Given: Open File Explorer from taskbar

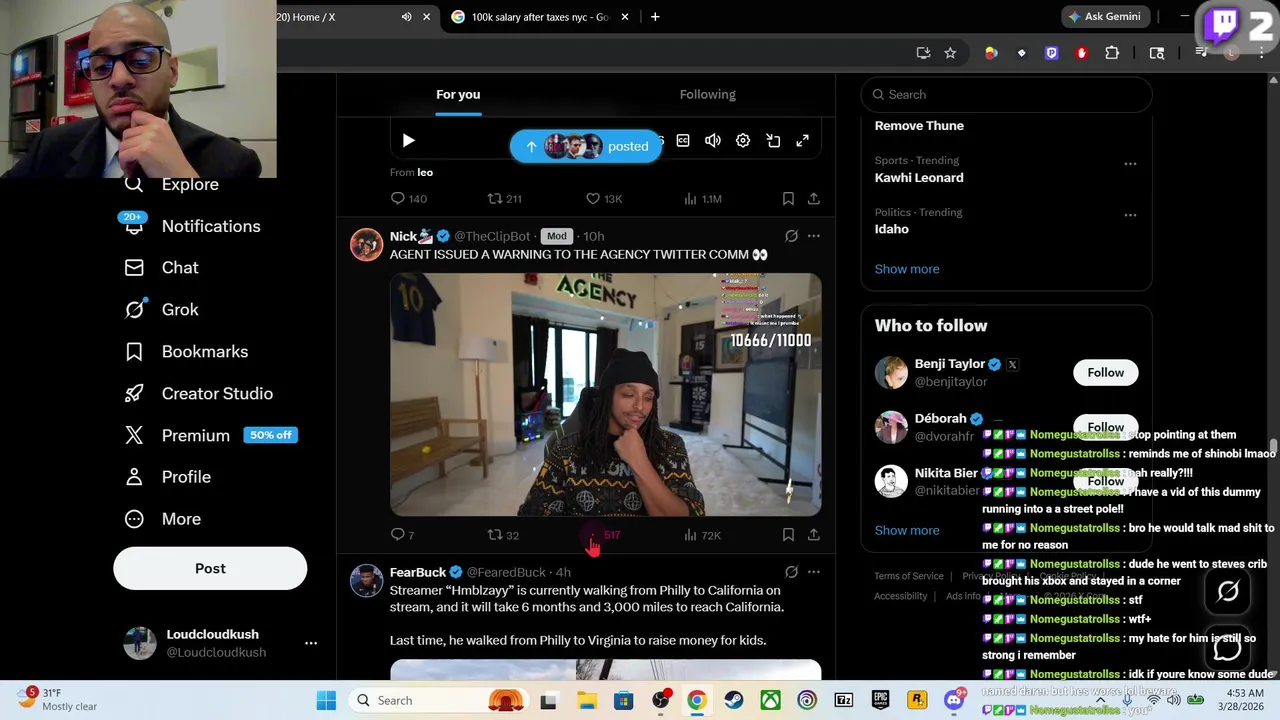Looking at the screenshot, I should pyautogui.click(x=586, y=701).
